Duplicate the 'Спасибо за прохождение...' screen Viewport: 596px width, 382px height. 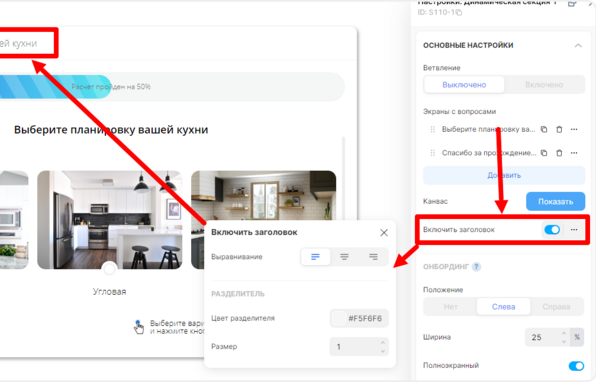(x=544, y=153)
